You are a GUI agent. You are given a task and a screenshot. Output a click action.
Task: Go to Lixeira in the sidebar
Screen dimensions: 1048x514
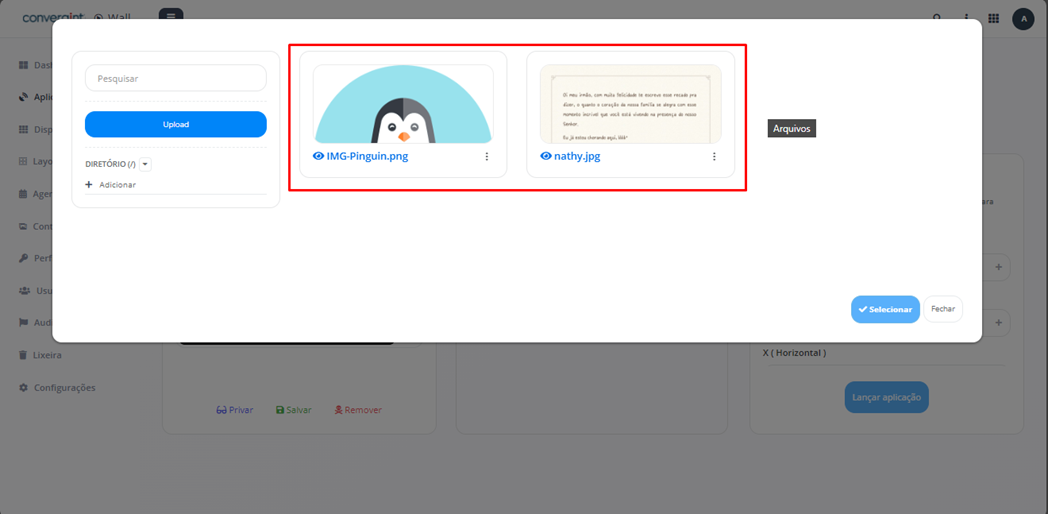point(47,355)
